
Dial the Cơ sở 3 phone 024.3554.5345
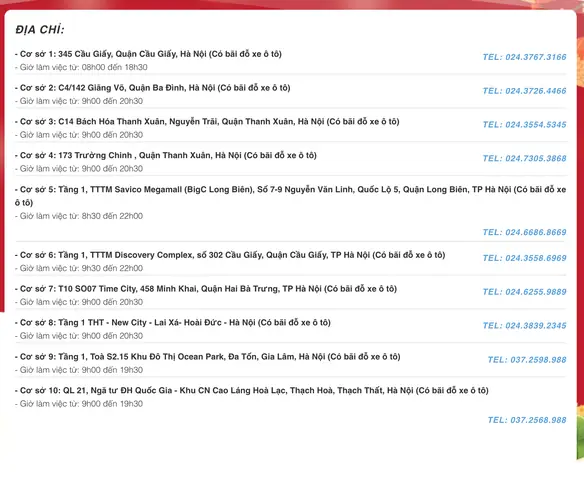click(x=524, y=124)
